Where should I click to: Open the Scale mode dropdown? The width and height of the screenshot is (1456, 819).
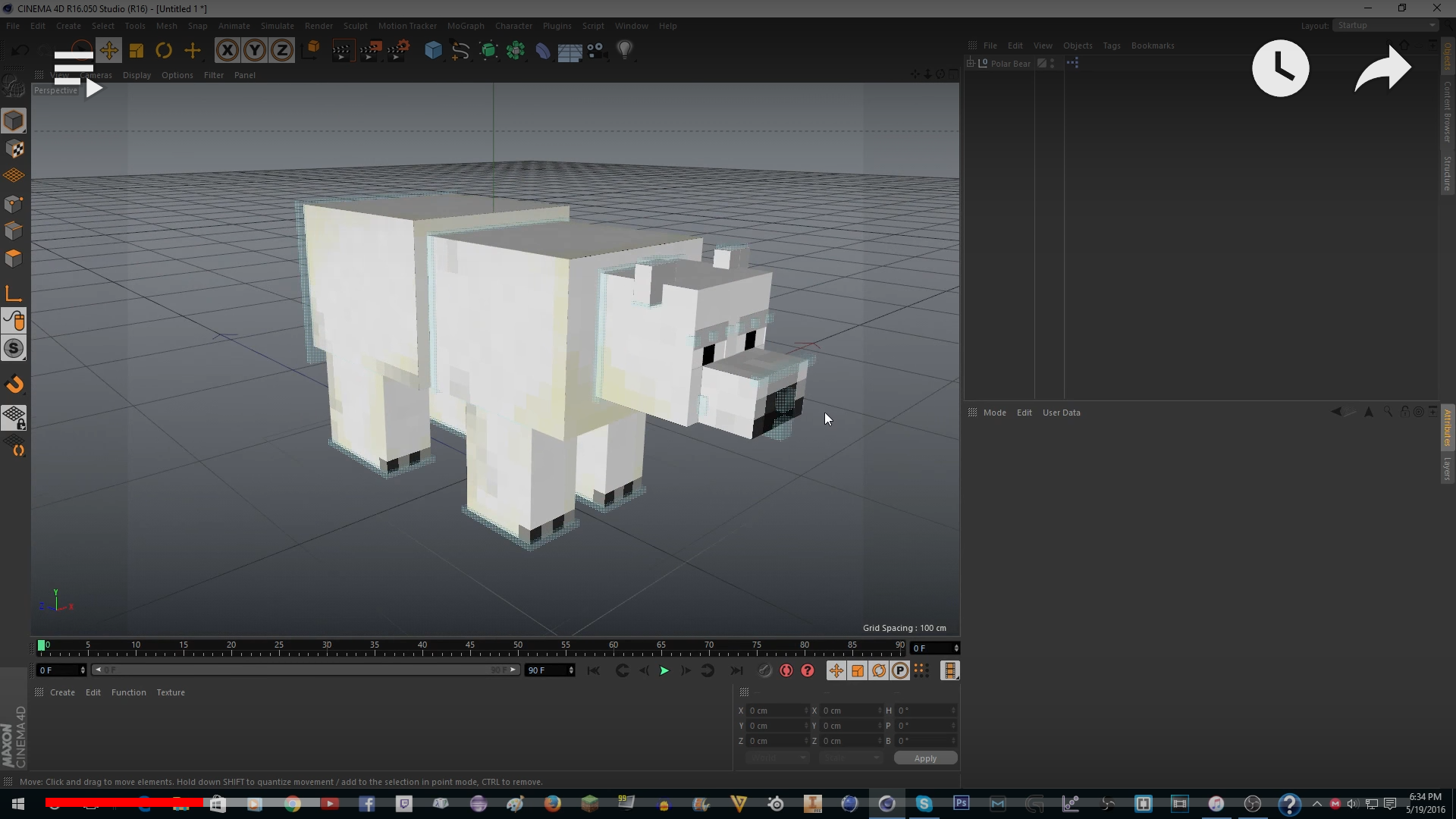coord(851,758)
